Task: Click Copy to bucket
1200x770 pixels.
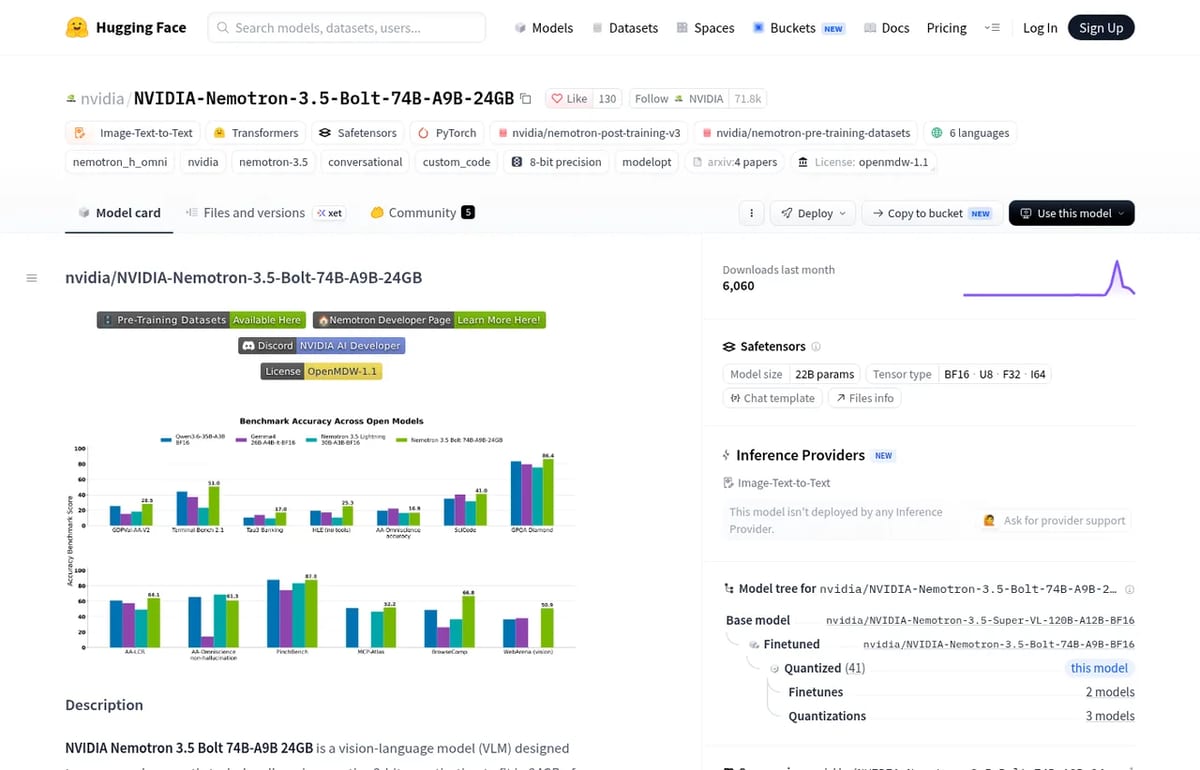Action: pos(931,213)
